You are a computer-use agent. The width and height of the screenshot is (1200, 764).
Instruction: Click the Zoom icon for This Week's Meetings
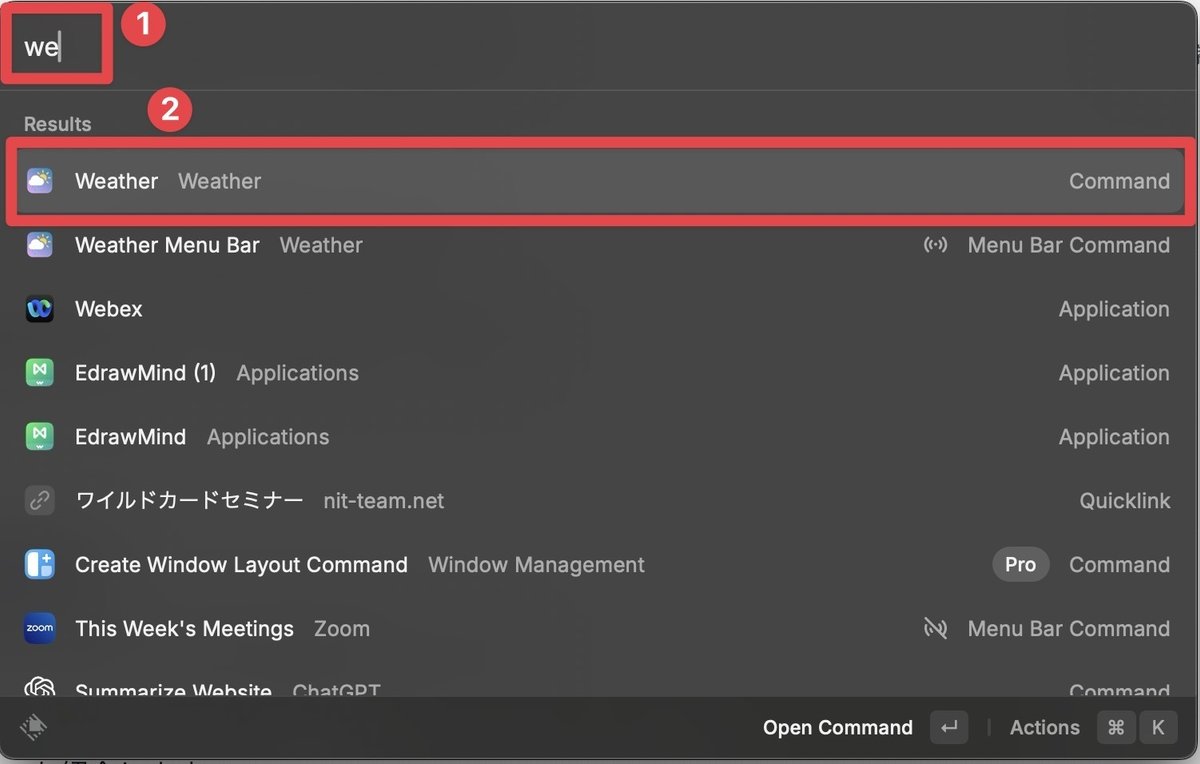pyautogui.click(x=40, y=629)
